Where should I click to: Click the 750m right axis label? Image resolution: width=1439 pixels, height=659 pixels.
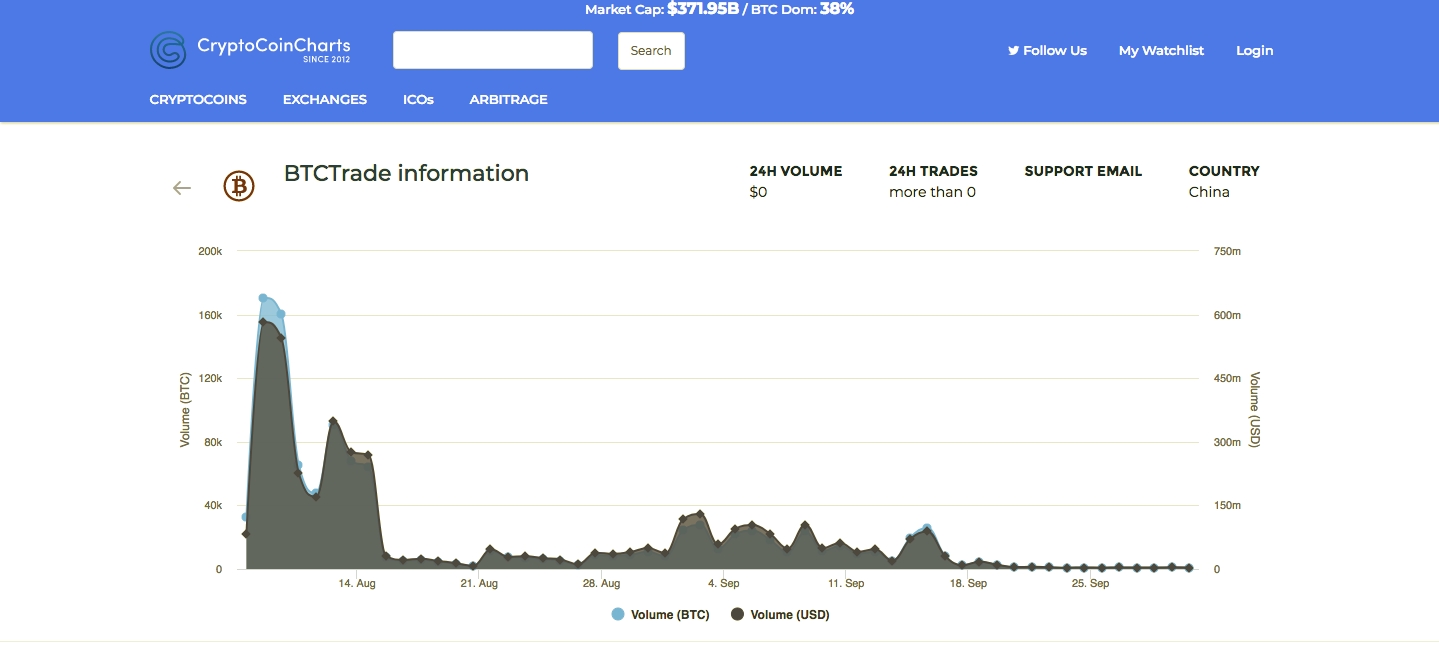tap(1227, 251)
